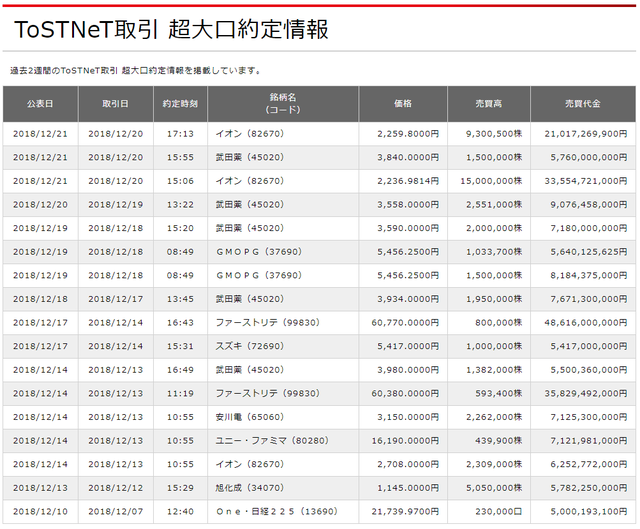Click the volume 5,050,000株
This screenshot has width=640, height=529.
pyautogui.click(x=494, y=488)
